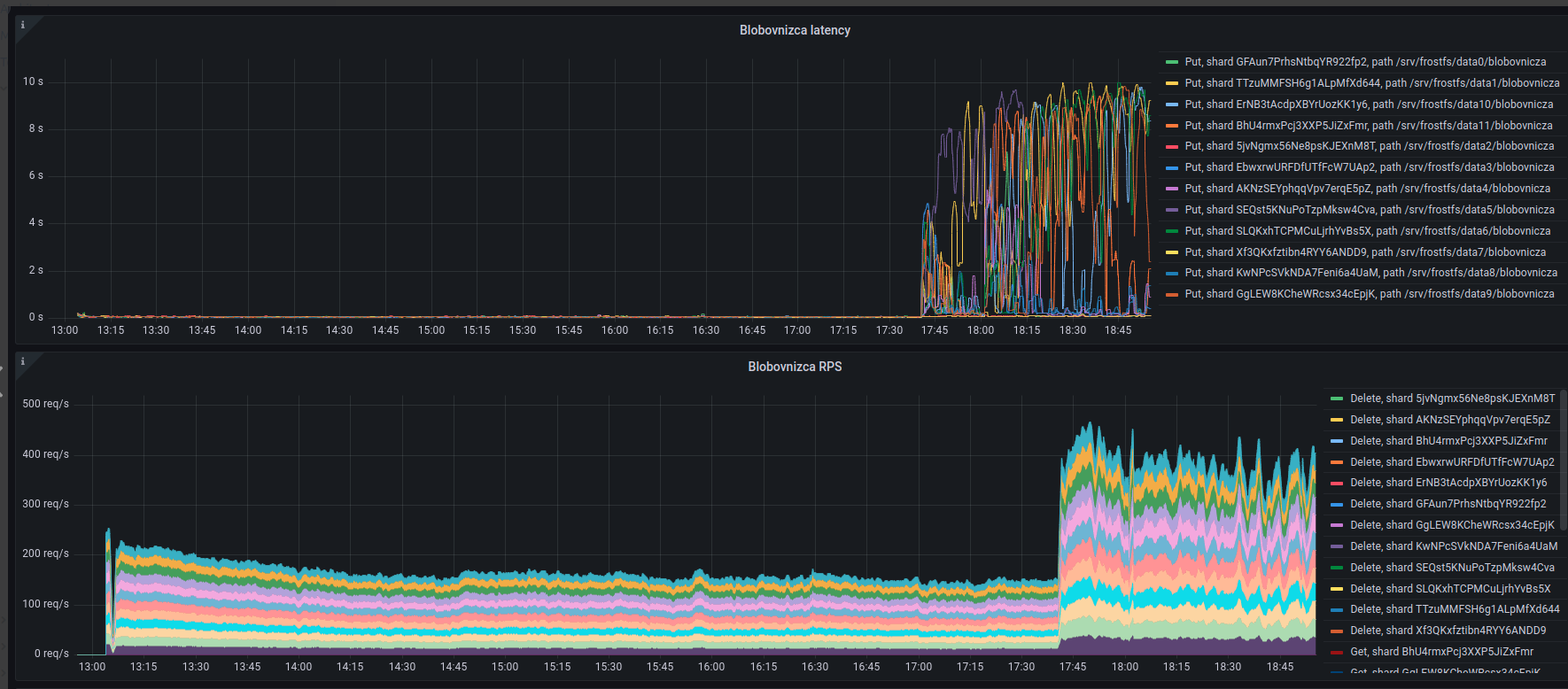
Task: Select Delete, shard KwNPcSVkNDA7Feni6a4UaM legend entry
Action: [1454, 546]
